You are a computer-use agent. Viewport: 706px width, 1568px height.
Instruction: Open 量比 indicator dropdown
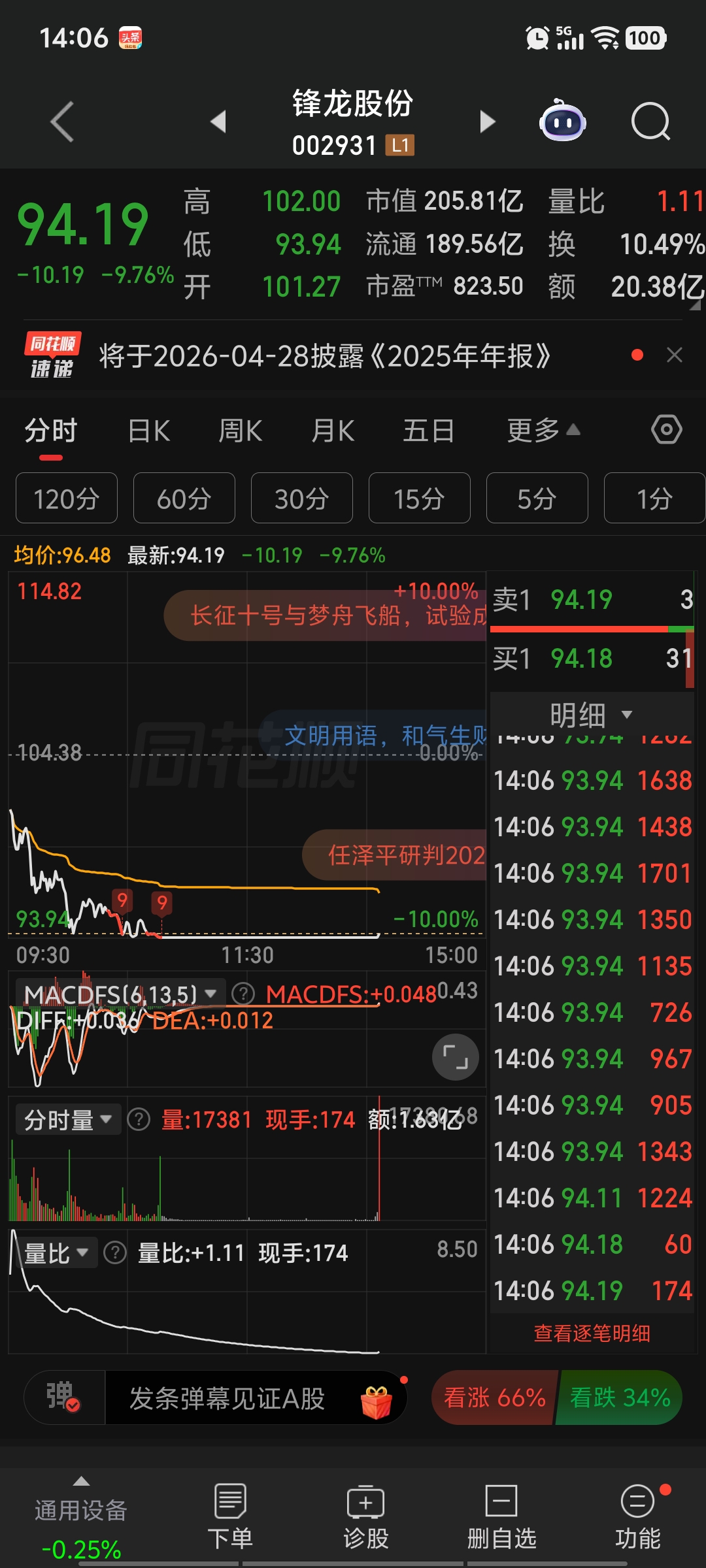click(x=56, y=1253)
